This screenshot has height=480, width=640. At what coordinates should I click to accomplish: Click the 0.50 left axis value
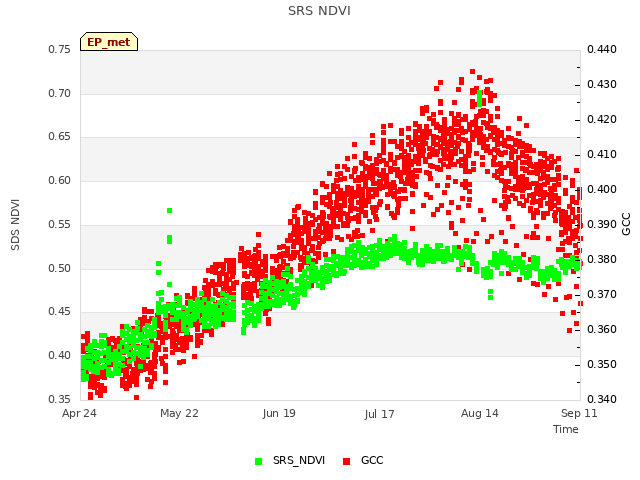click(60, 269)
